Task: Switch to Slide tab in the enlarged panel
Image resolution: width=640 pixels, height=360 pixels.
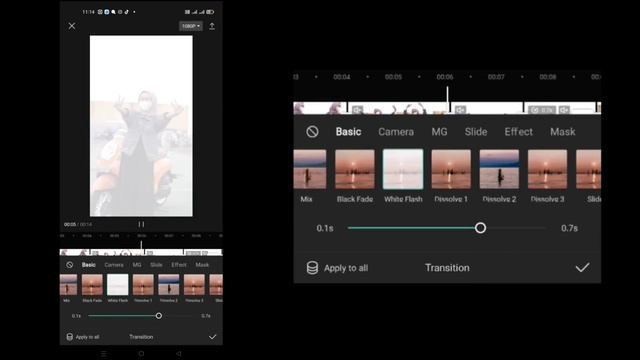Action: pos(476,132)
